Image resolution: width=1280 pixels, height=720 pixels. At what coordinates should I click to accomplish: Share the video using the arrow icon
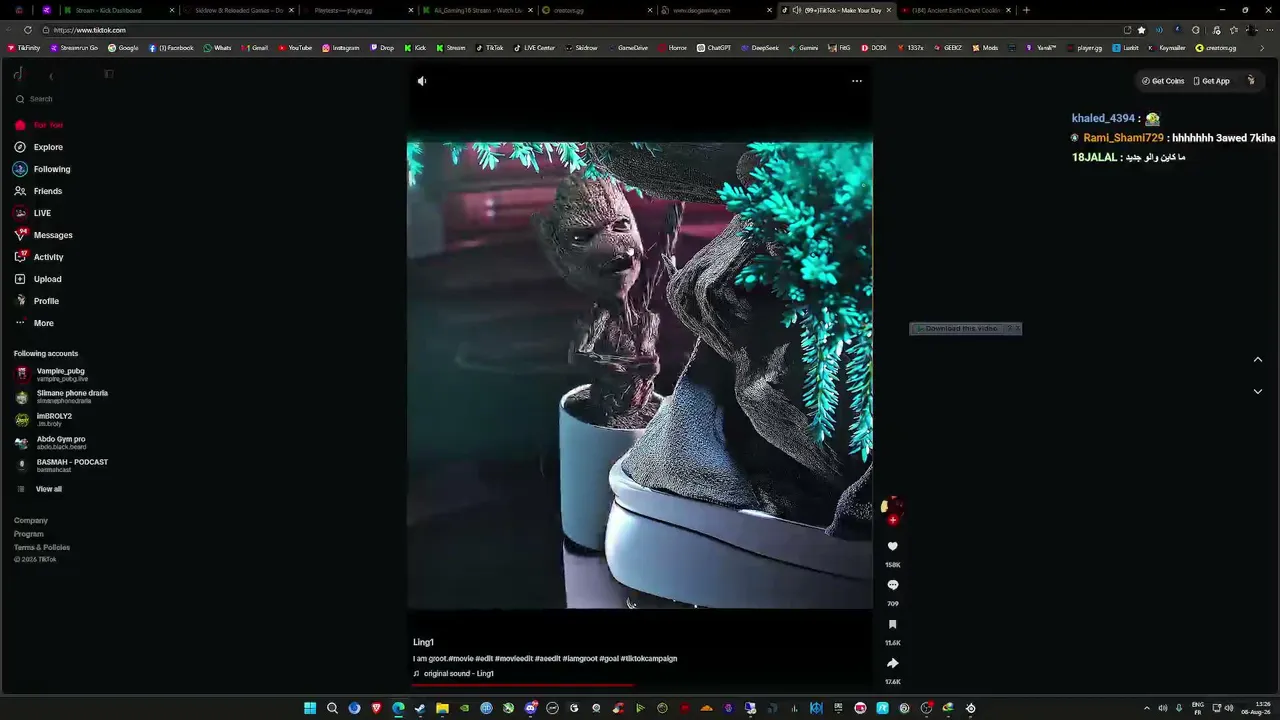893,663
